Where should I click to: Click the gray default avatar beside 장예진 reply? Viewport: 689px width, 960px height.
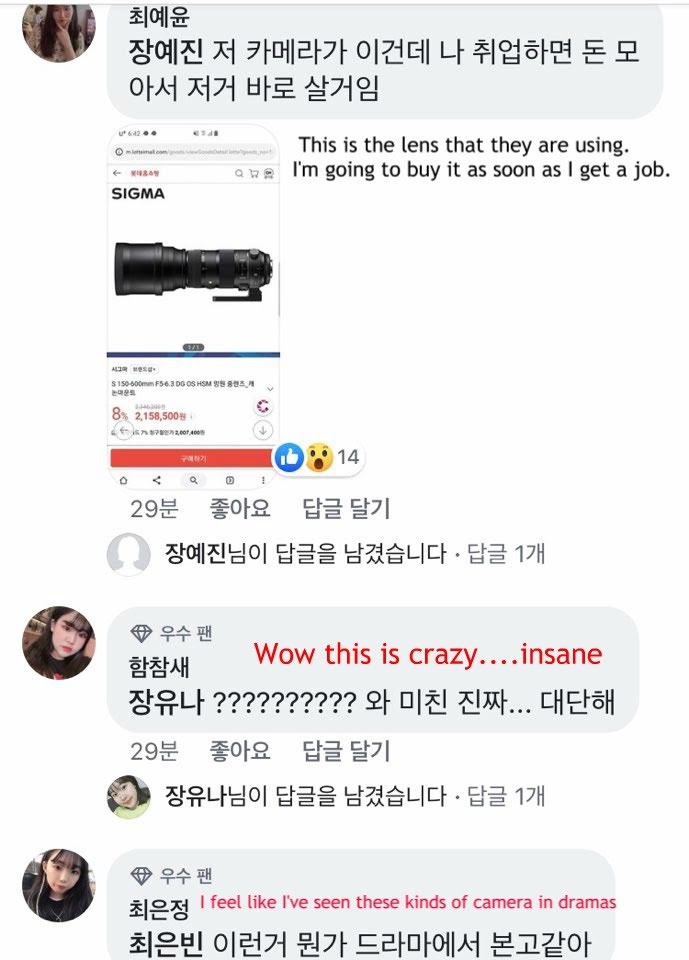point(129,554)
